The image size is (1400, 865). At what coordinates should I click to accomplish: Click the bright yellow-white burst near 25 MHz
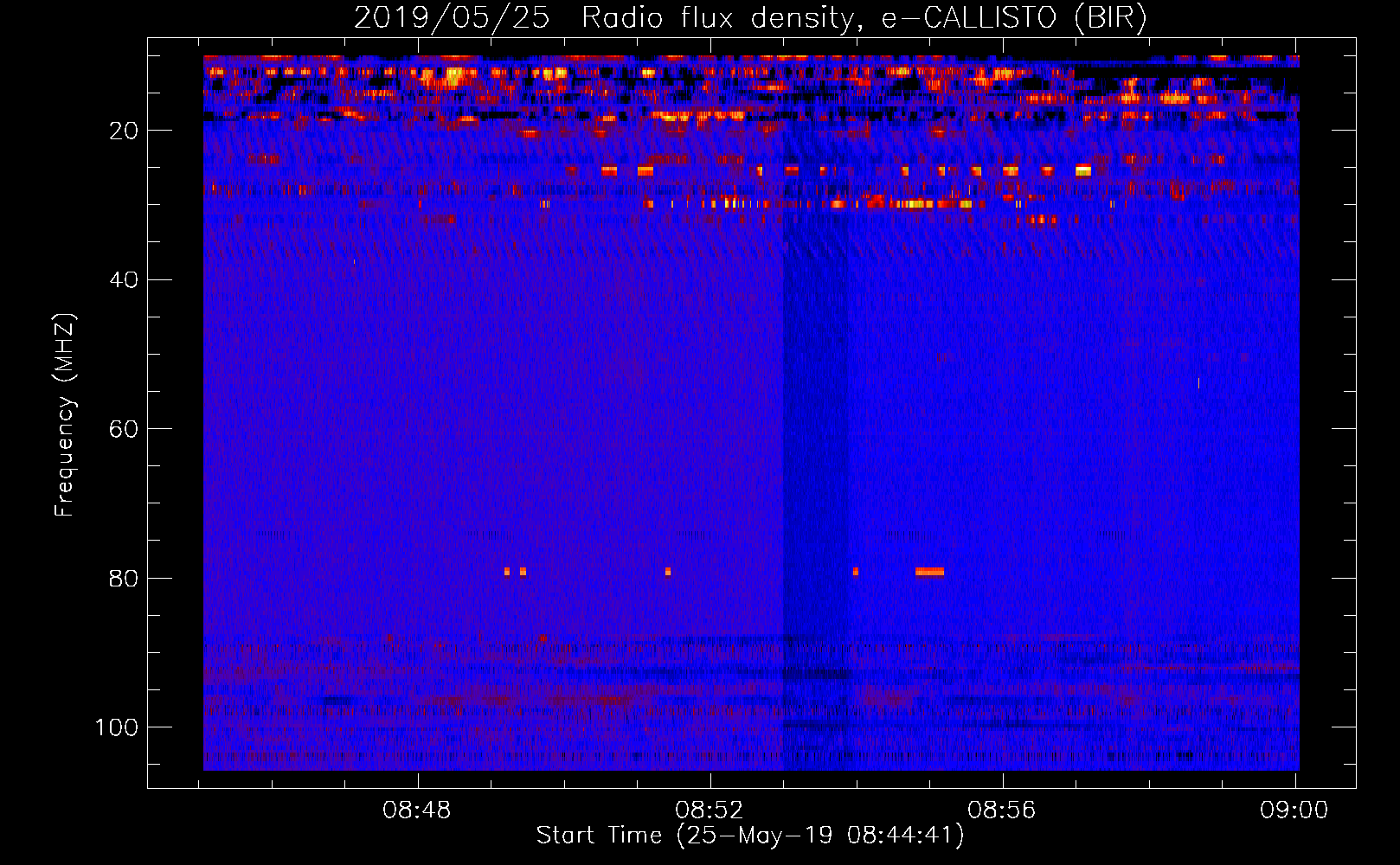point(1083,170)
